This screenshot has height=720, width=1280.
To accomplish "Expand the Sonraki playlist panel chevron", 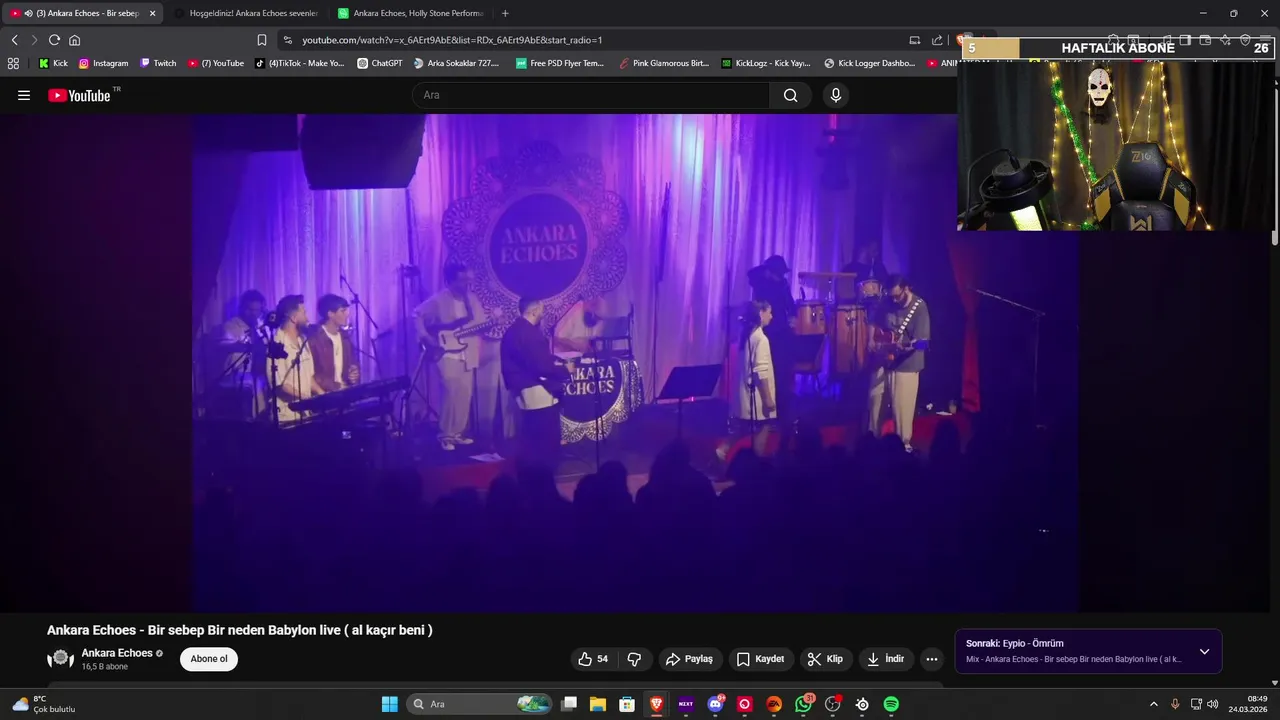I will coord(1204,652).
